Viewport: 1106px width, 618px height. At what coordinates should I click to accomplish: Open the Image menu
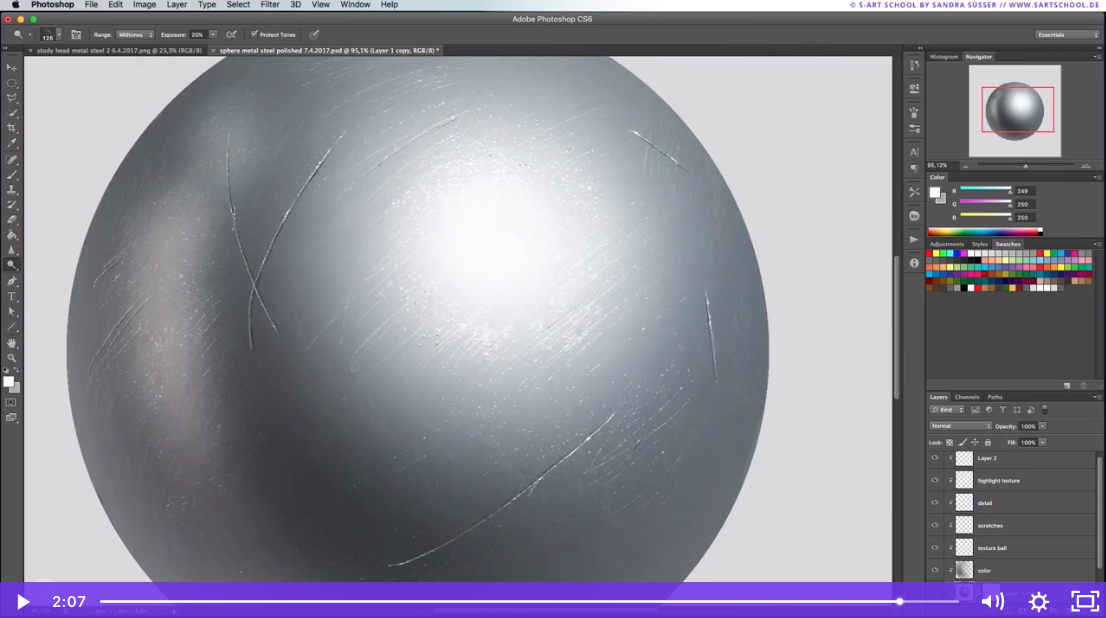pyautogui.click(x=145, y=5)
